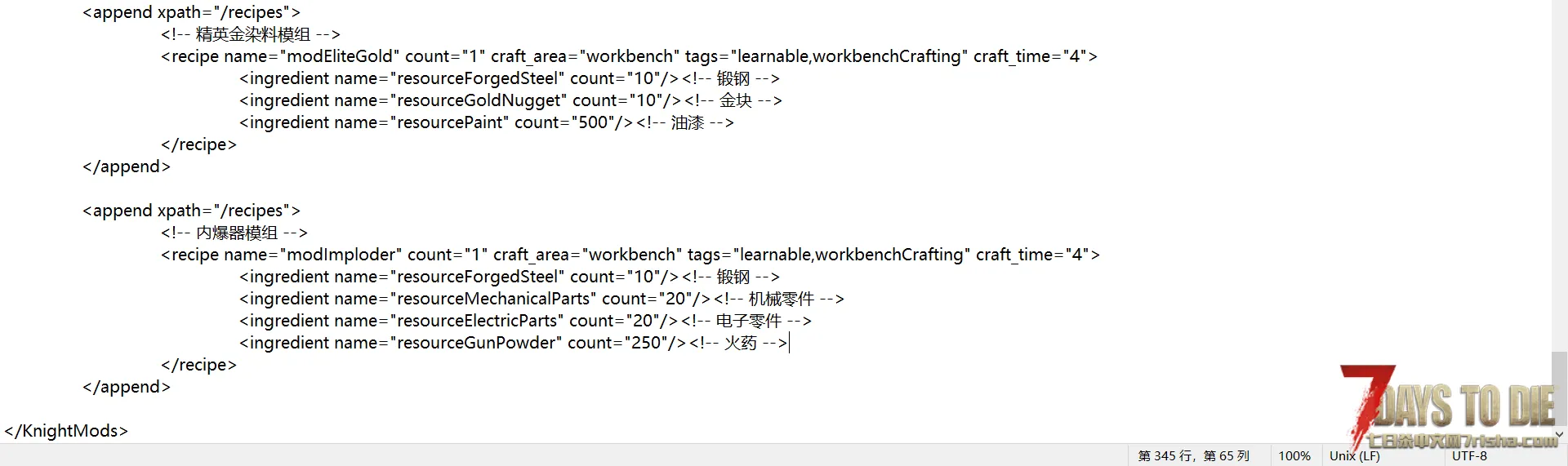The width and height of the screenshot is (1568, 466).
Task: Click the UTF-8 encoding indicator
Action: (x=1469, y=455)
